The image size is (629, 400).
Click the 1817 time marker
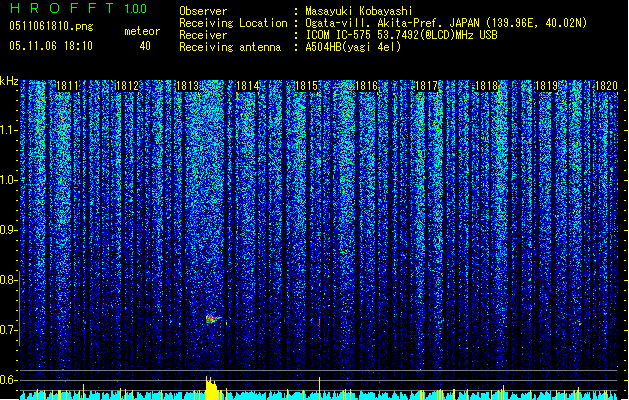tap(427, 86)
